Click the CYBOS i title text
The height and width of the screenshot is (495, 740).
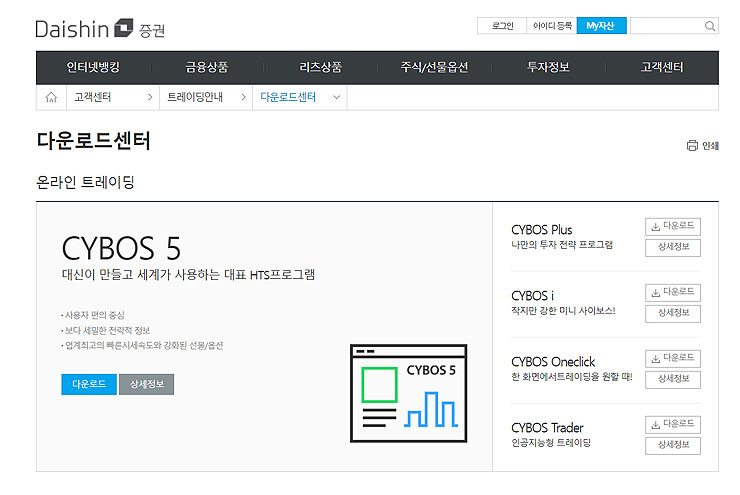[532, 296]
